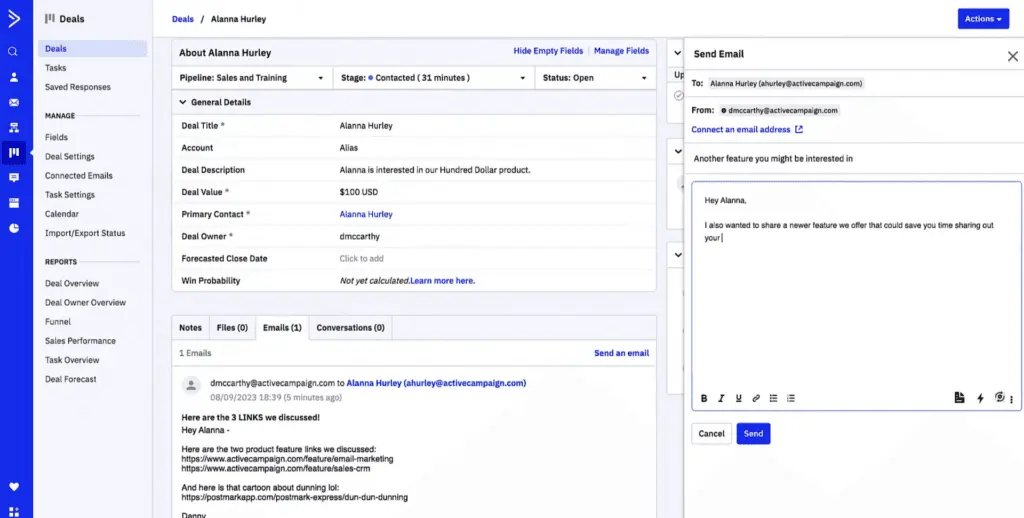Close the Send Email panel
The height and width of the screenshot is (518, 1024).
click(x=1012, y=57)
